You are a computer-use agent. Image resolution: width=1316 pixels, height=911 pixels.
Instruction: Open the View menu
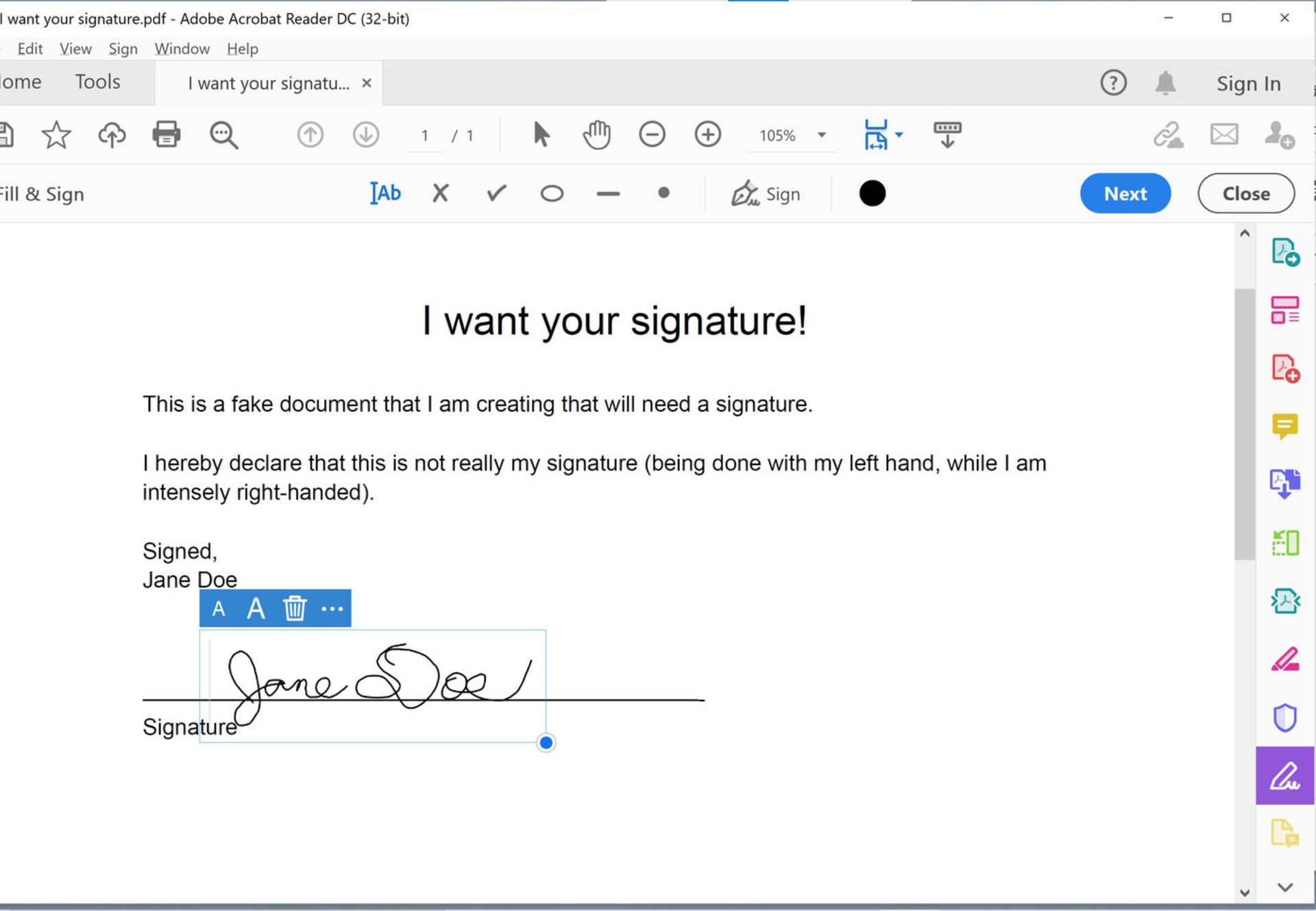coord(75,49)
